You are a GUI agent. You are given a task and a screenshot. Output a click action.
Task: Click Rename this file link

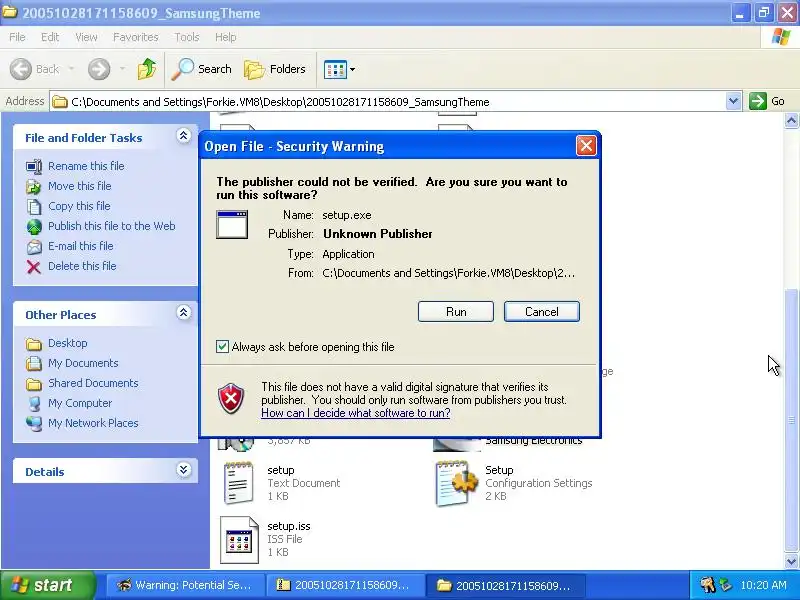(86, 166)
